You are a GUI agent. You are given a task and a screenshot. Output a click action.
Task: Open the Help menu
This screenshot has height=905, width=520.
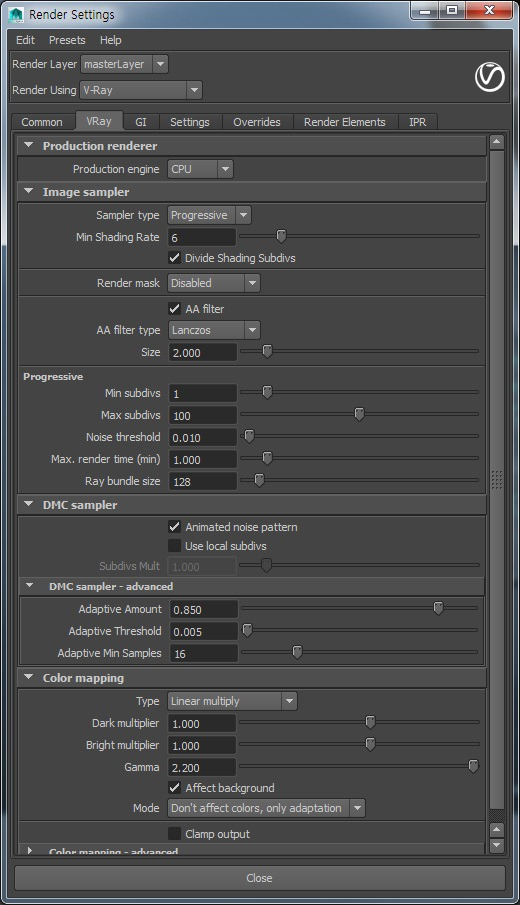[110, 40]
